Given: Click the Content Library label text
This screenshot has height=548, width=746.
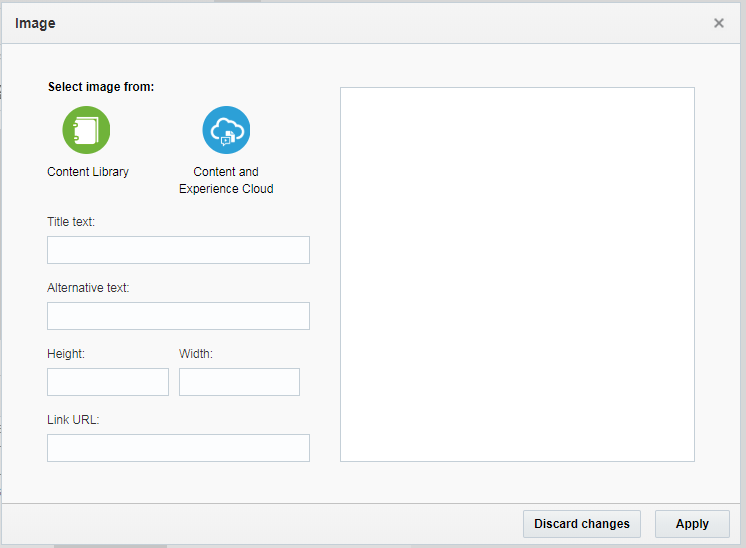Looking at the screenshot, I should click(88, 172).
